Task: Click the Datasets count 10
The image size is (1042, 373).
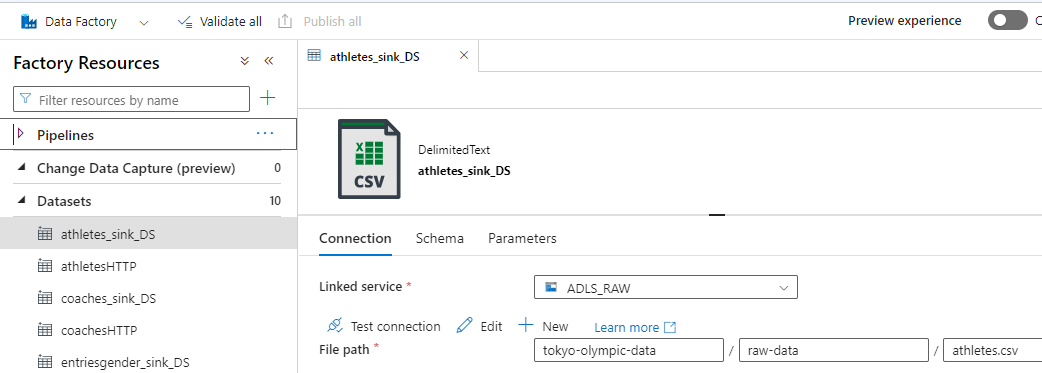Action: (x=275, y=201)
